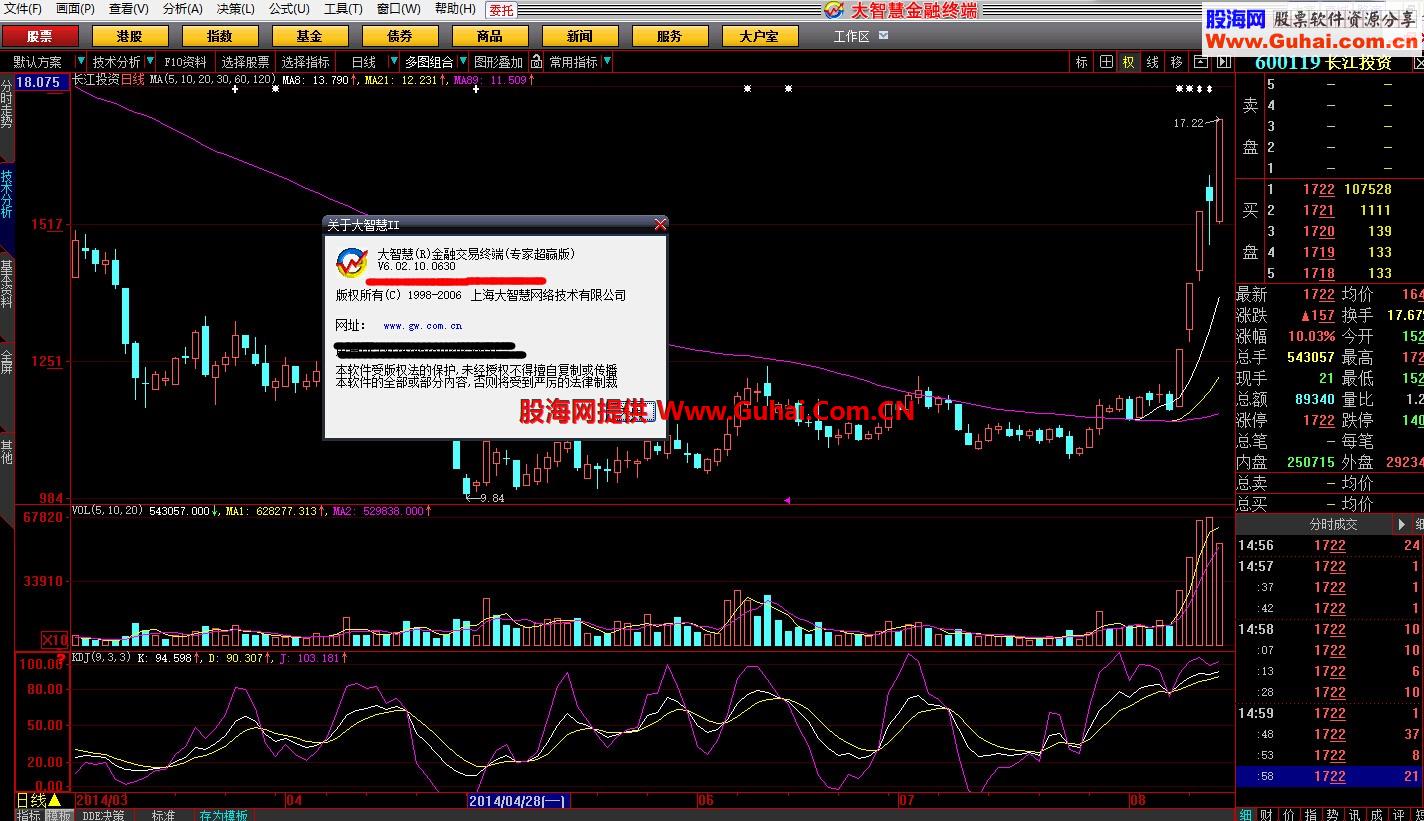The image size is (1424, 821).
Task: Expand the 技术分析 dropdown arrow
Action: click(x=151, y=62)
